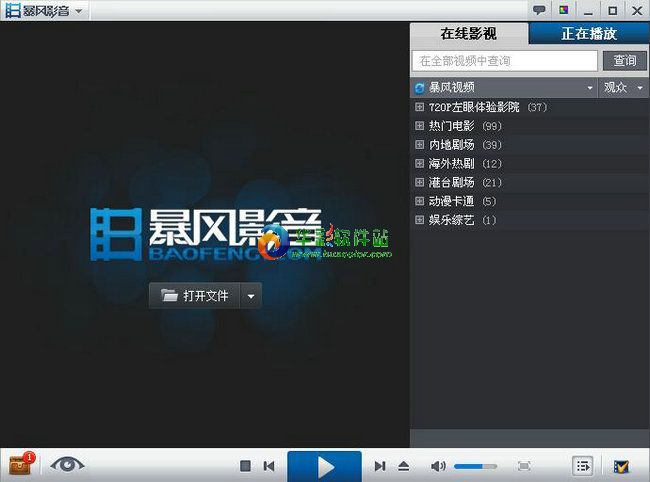Open the checkmark box icon at bottom right

(x=621, y=467)
